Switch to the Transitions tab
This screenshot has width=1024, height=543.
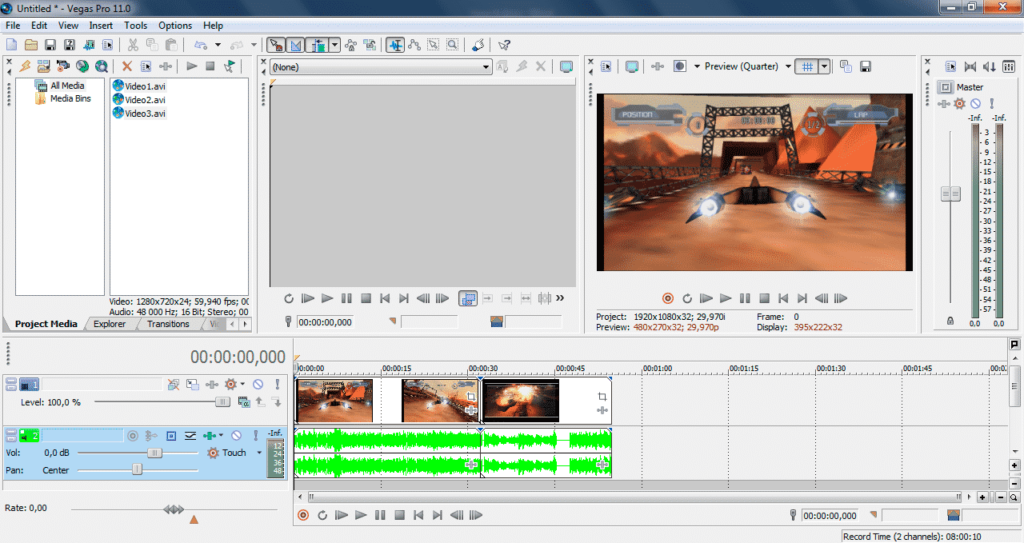(168, 324)
